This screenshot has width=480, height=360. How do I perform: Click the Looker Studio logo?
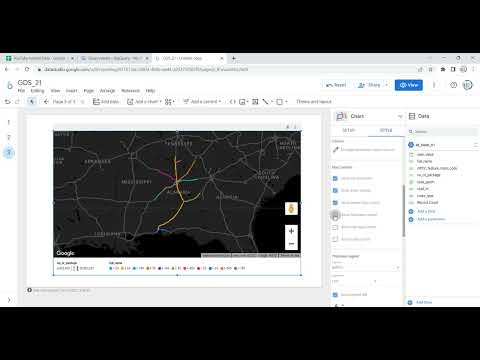[9, 85]
